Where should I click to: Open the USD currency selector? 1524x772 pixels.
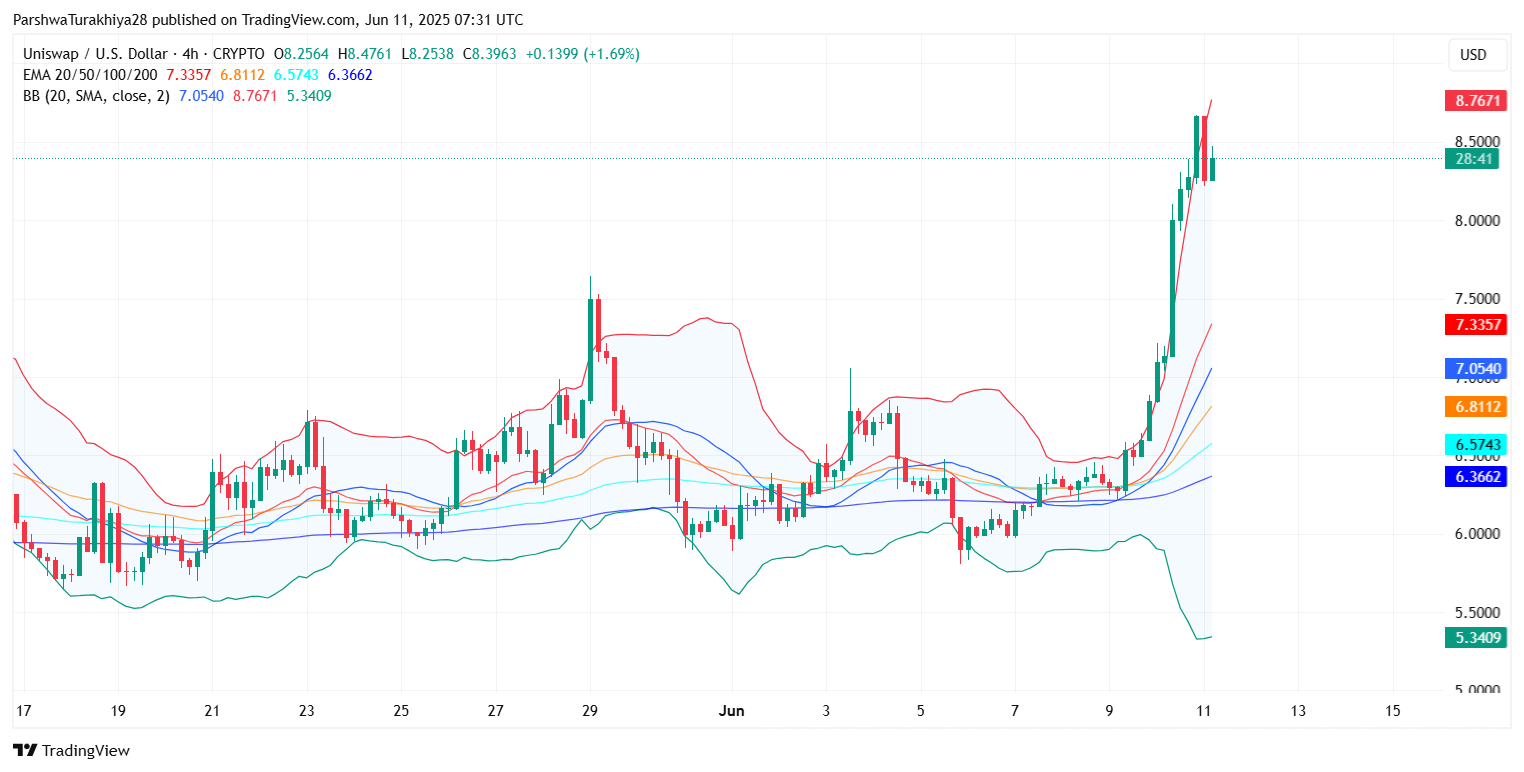[x=1473, y=55]
